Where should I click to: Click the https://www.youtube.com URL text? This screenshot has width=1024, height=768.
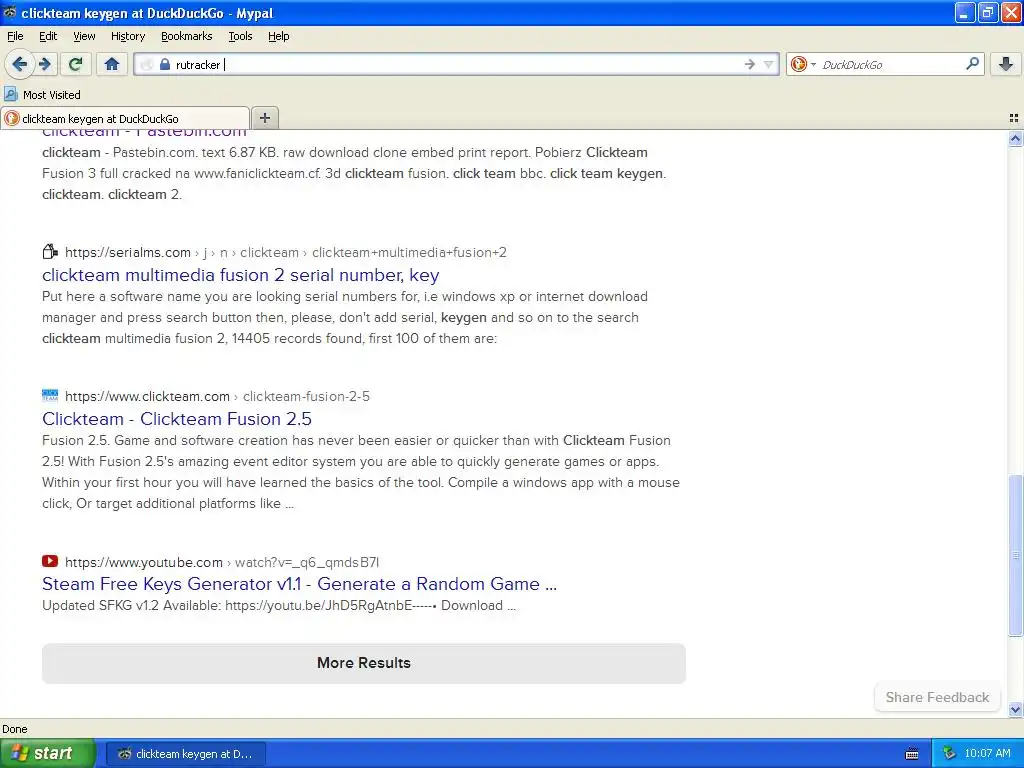tap(144, 562)
